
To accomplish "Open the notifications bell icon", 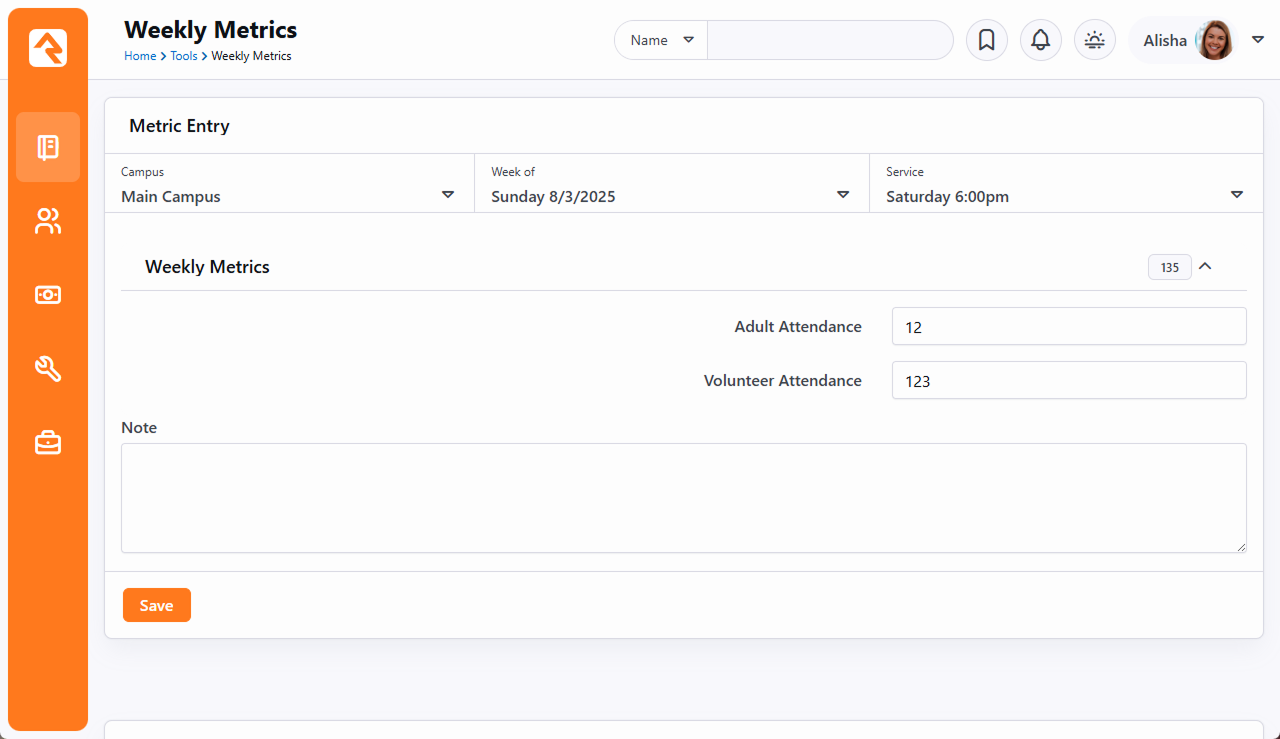I will click(x=1040, y=40).
